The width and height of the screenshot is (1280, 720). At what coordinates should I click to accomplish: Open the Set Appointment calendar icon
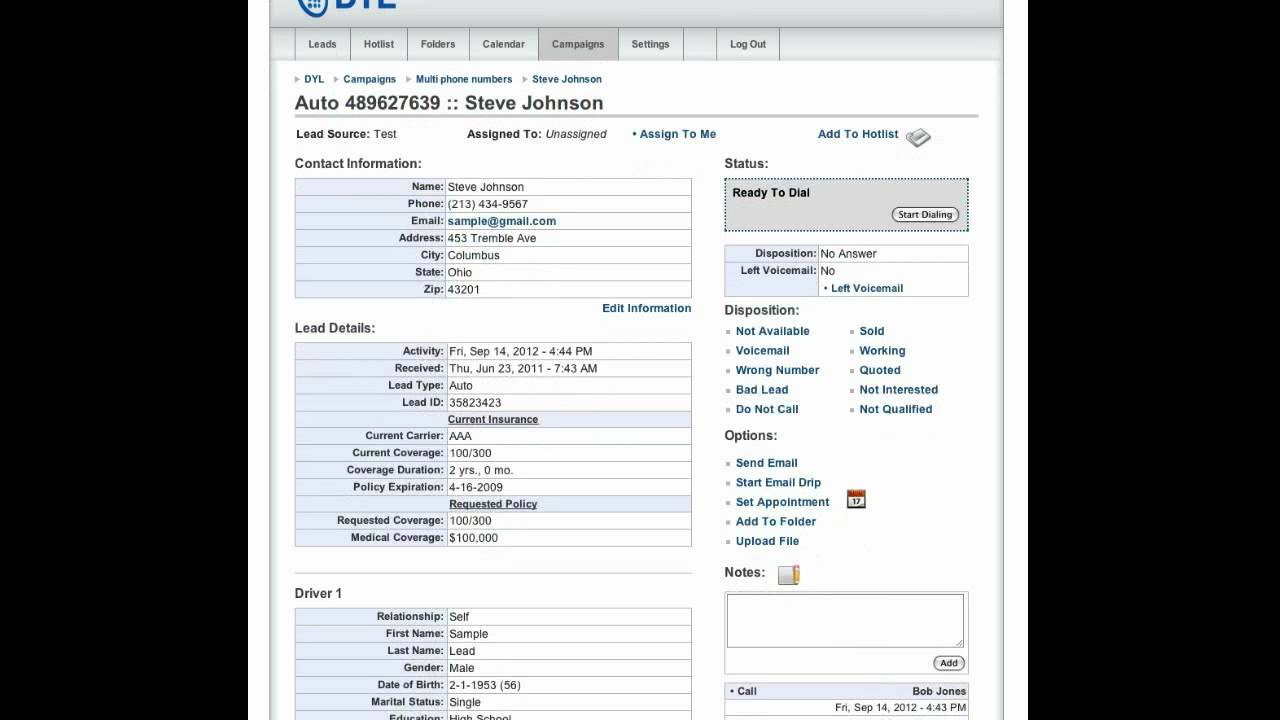856,499
